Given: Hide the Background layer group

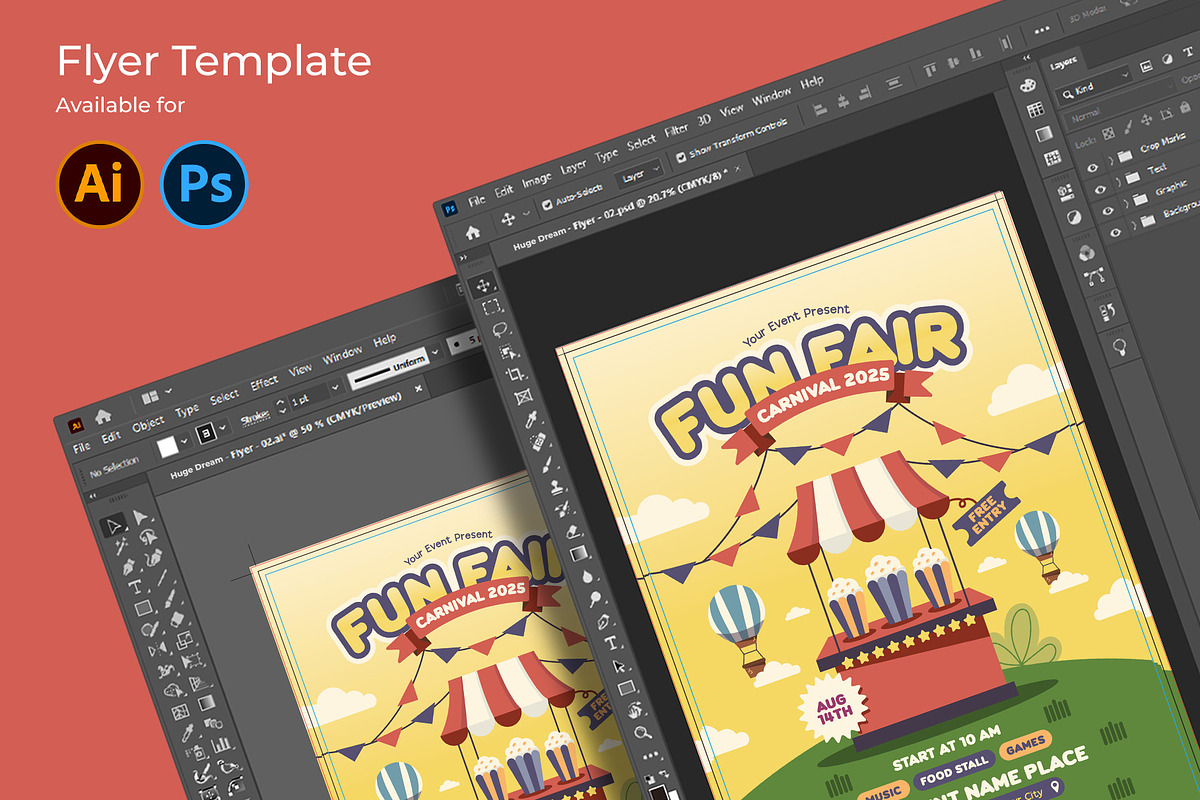Looking at the screenshot, I should click(1116, 233).
